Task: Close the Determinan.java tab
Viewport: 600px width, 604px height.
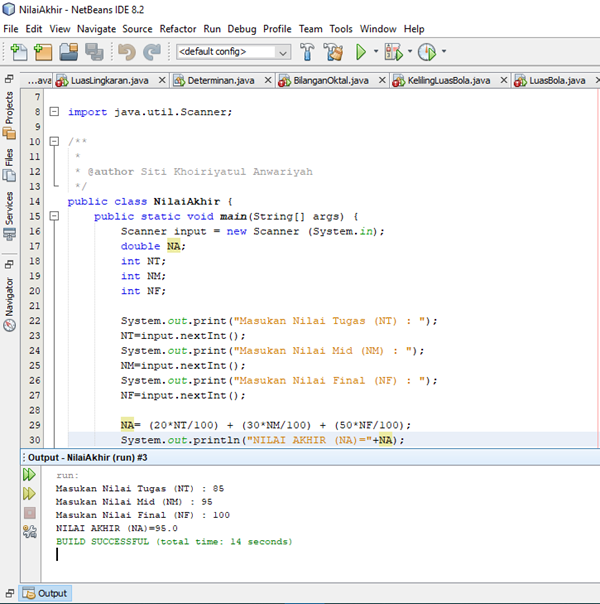Action: [268, 80]
